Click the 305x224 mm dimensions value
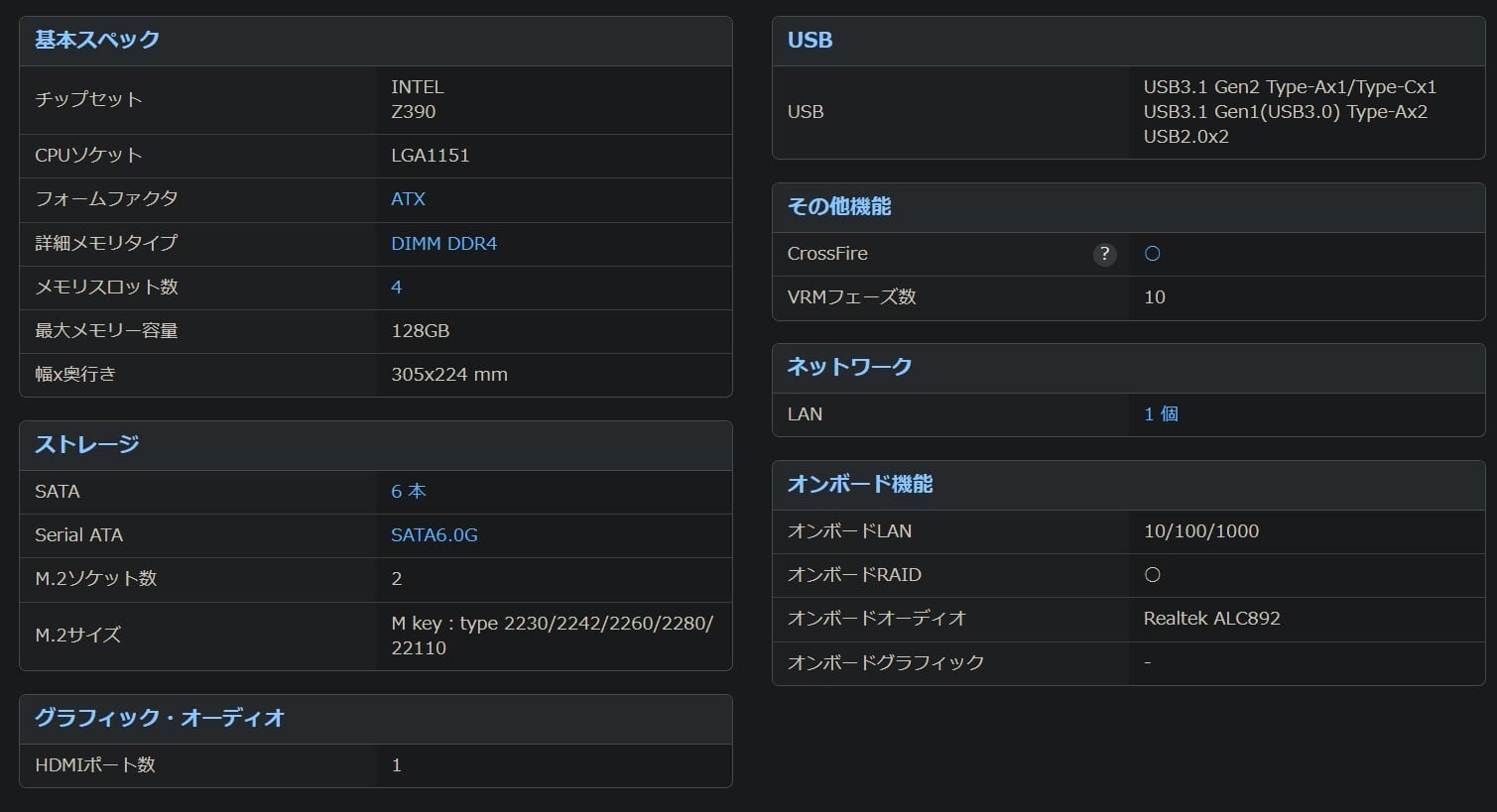This screenshot has width=1497, height=812. coord(448,374)
